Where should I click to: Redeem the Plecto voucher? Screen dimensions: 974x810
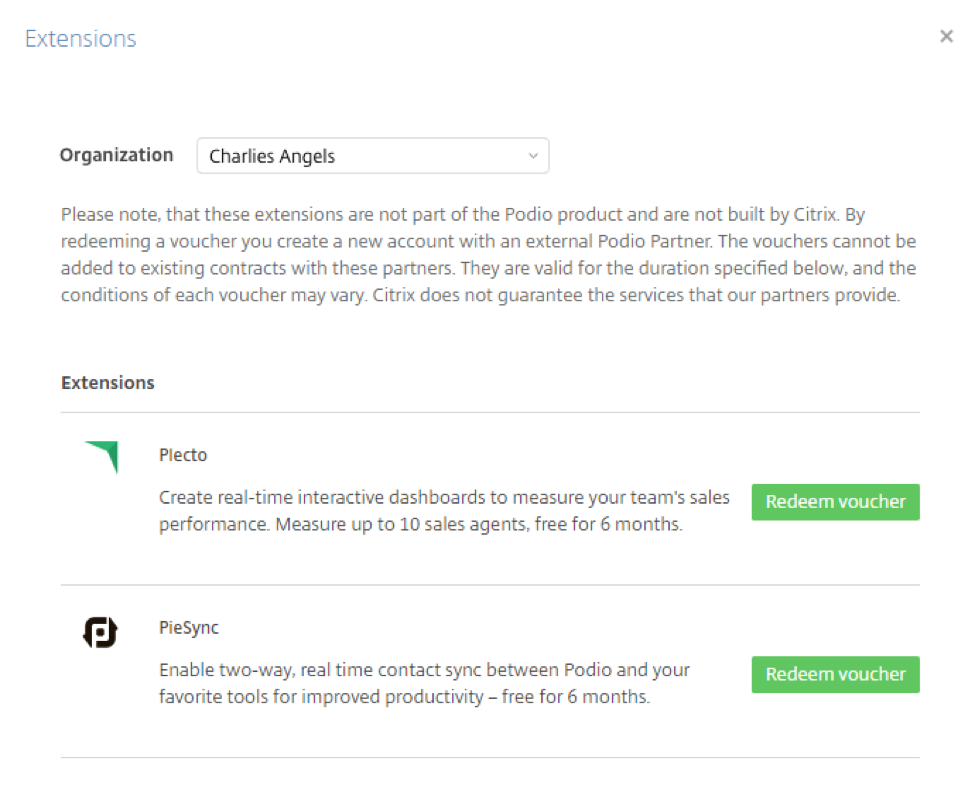[835, 502]
